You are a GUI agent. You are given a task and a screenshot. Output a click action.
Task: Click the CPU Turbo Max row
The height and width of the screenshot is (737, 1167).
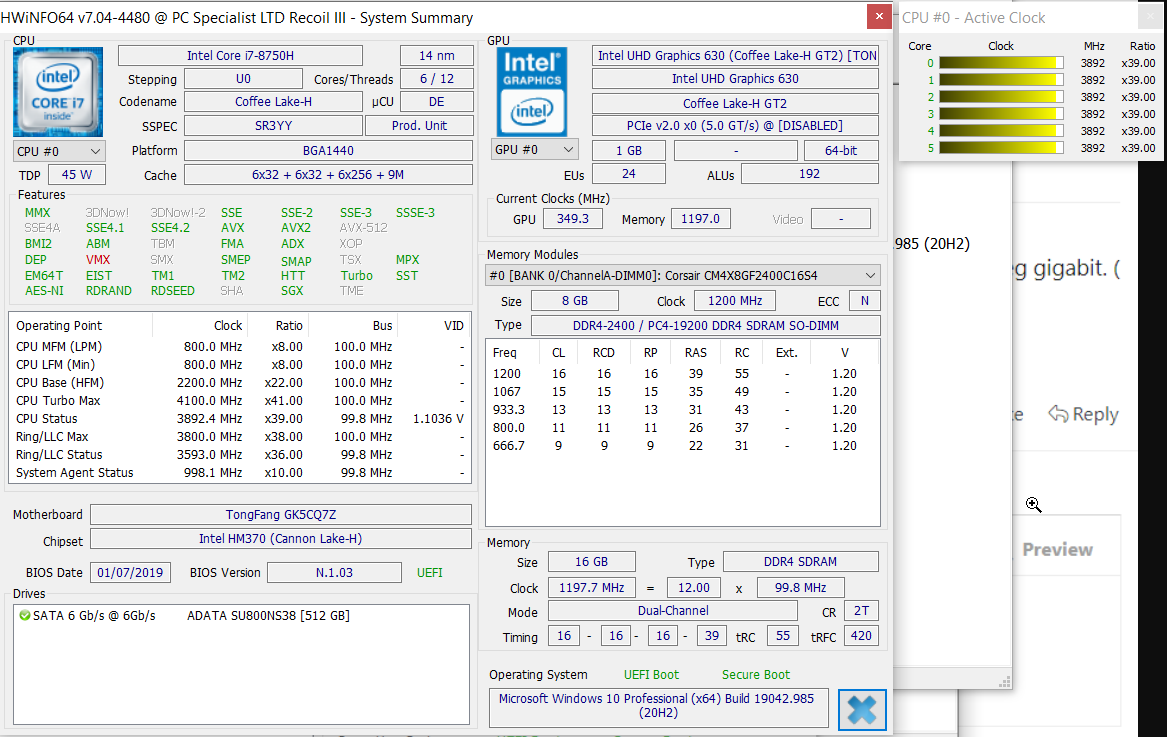[240, 401]
